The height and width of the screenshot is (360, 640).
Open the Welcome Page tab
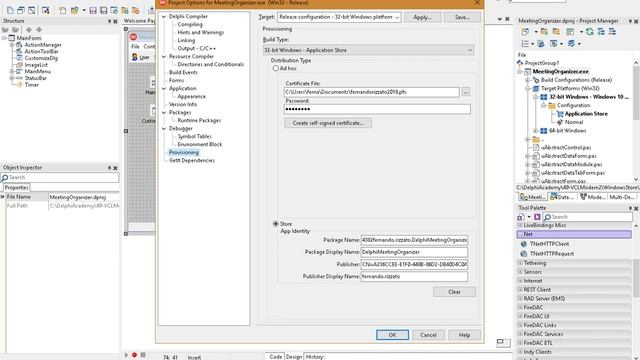(x=139, y=21)
